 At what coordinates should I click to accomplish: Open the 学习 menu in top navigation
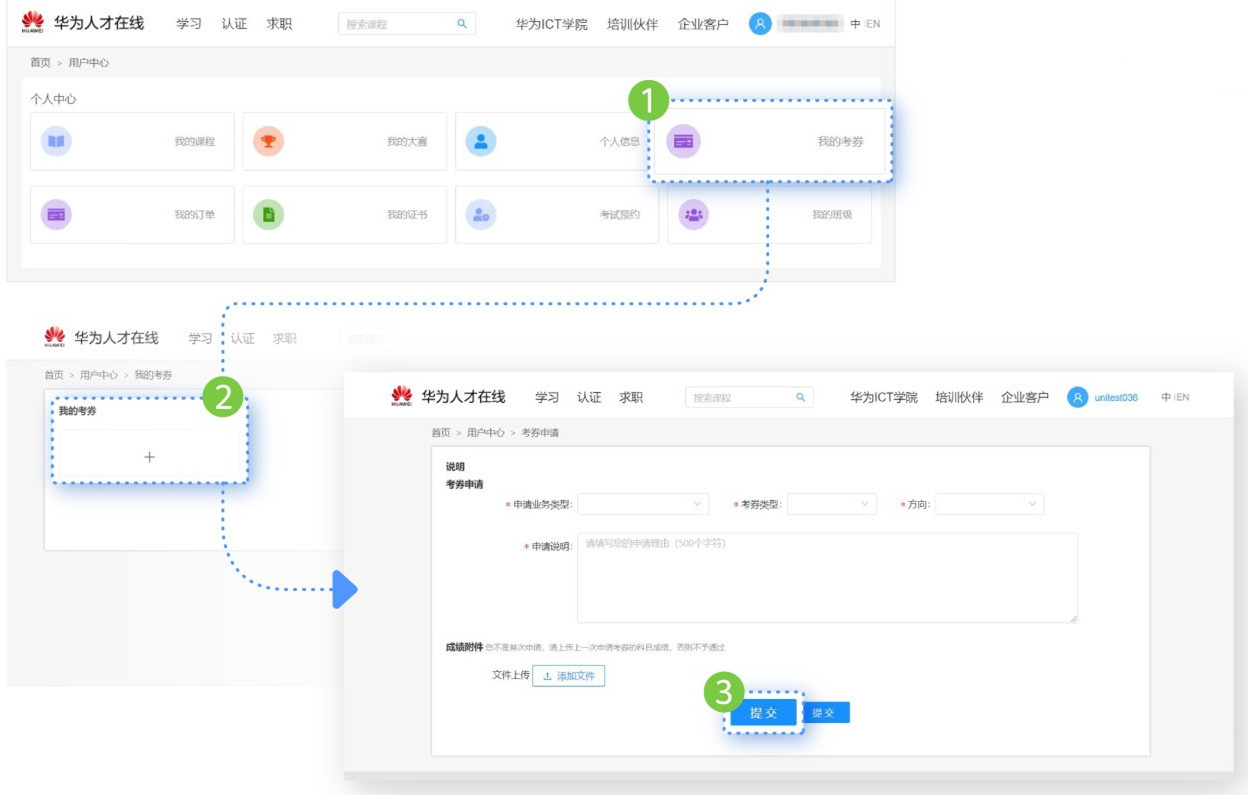188,24
